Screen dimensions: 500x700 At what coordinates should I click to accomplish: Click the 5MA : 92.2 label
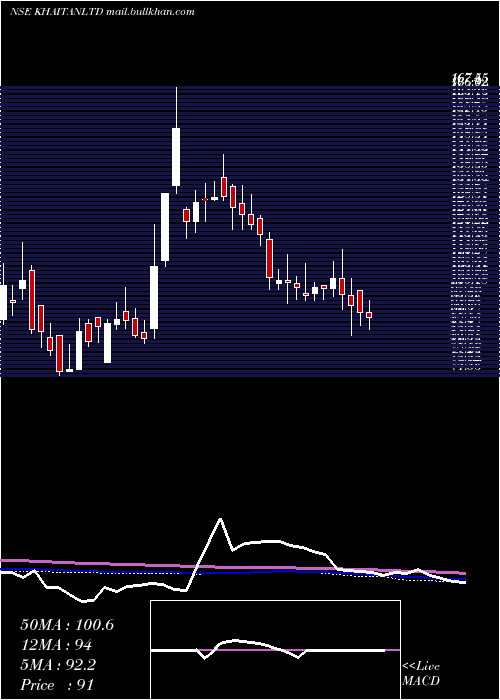(x=58, y=665)
